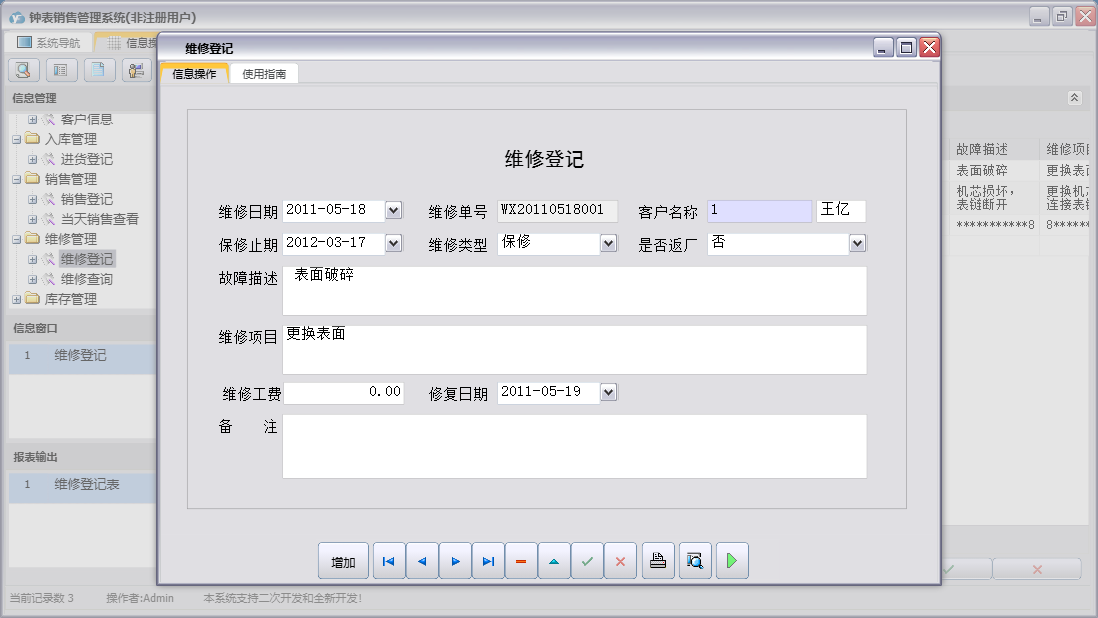The width and height of the screenshot is (1098, 618).
Task: Select 维修查询 in the left tree
Action: point(87,278)
